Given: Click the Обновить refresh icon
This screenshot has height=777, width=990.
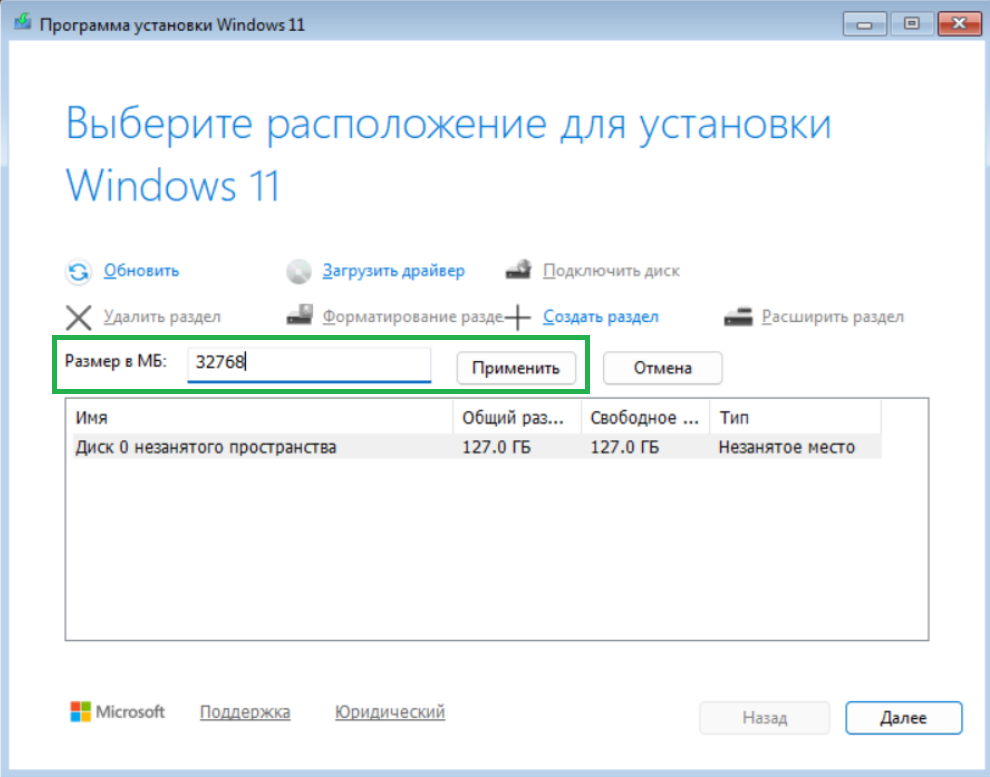Looking at the screenshot, I should click(x=78, y=272).
